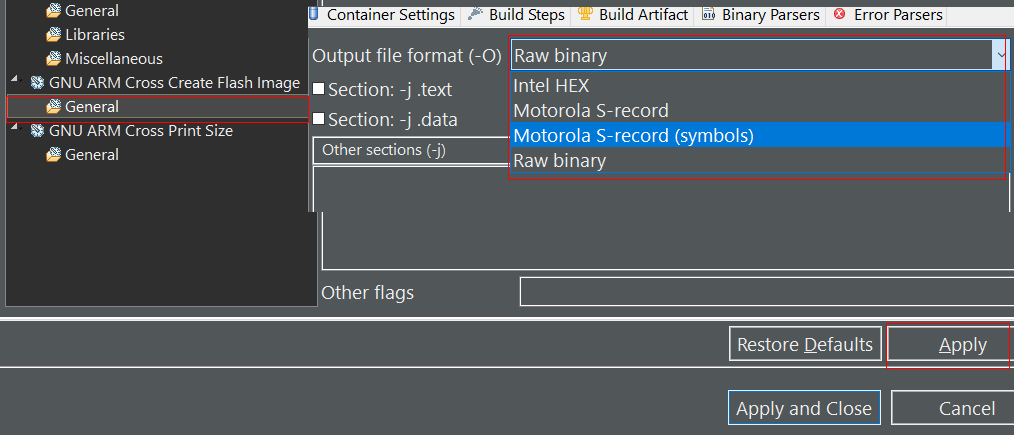Click the Build Artifact trophy icon
The image size is (1014, 435).
tap(585, 14)
